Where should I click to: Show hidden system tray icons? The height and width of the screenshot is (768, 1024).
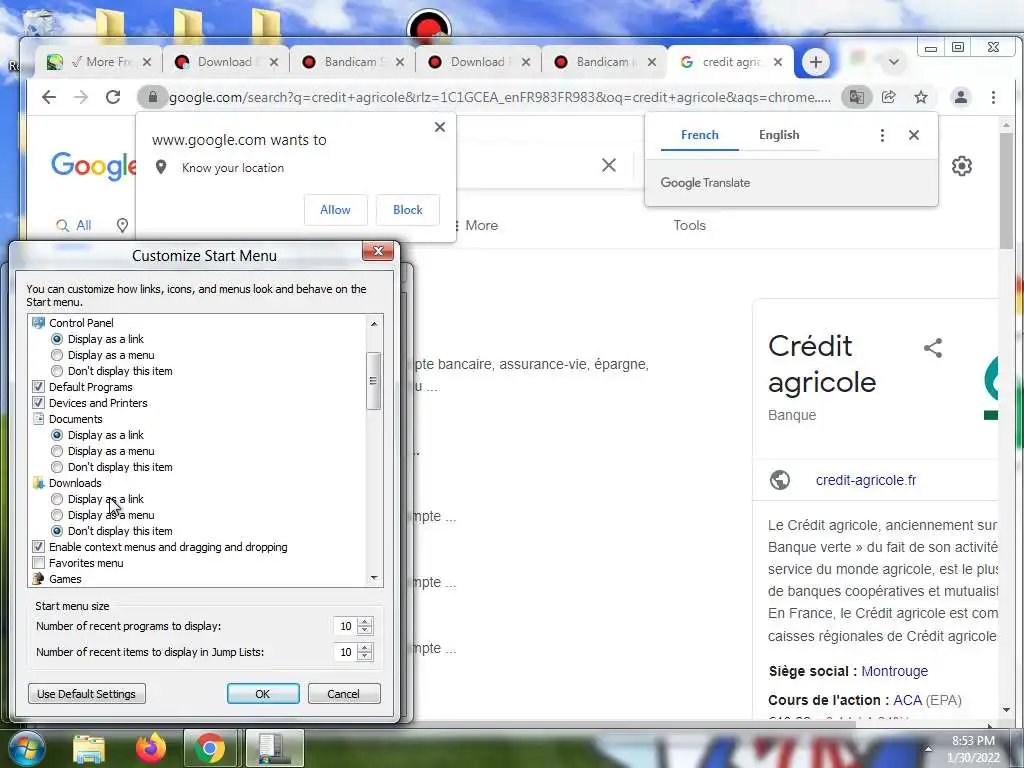[928, 749]
